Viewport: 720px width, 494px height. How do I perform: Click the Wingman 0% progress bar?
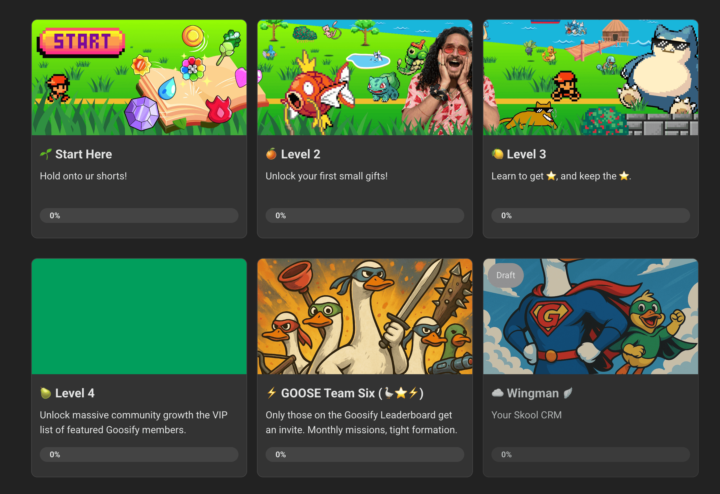coord(591,455)
